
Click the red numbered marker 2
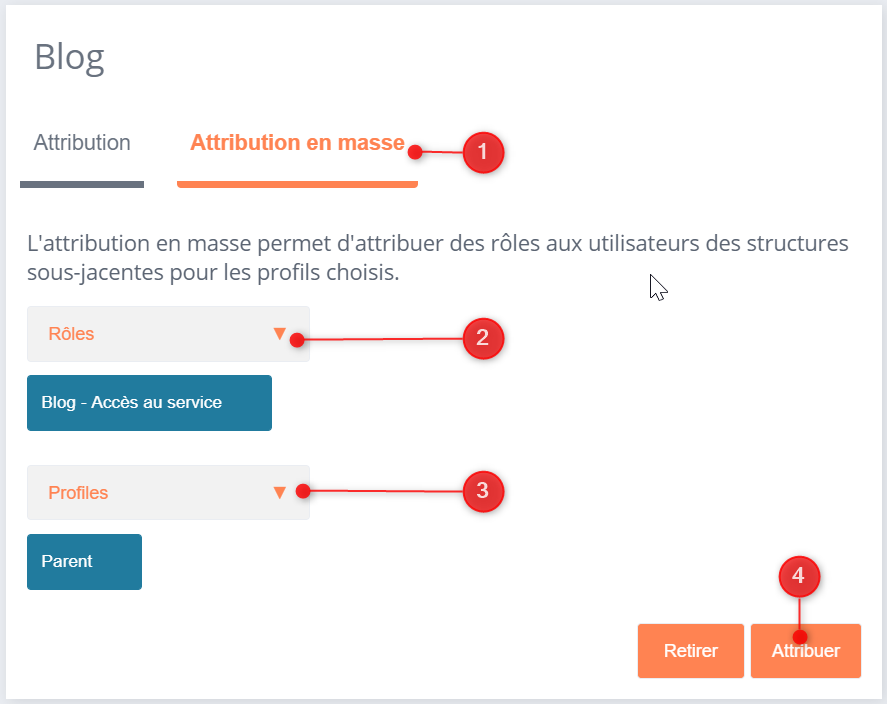tap(483, 338)
